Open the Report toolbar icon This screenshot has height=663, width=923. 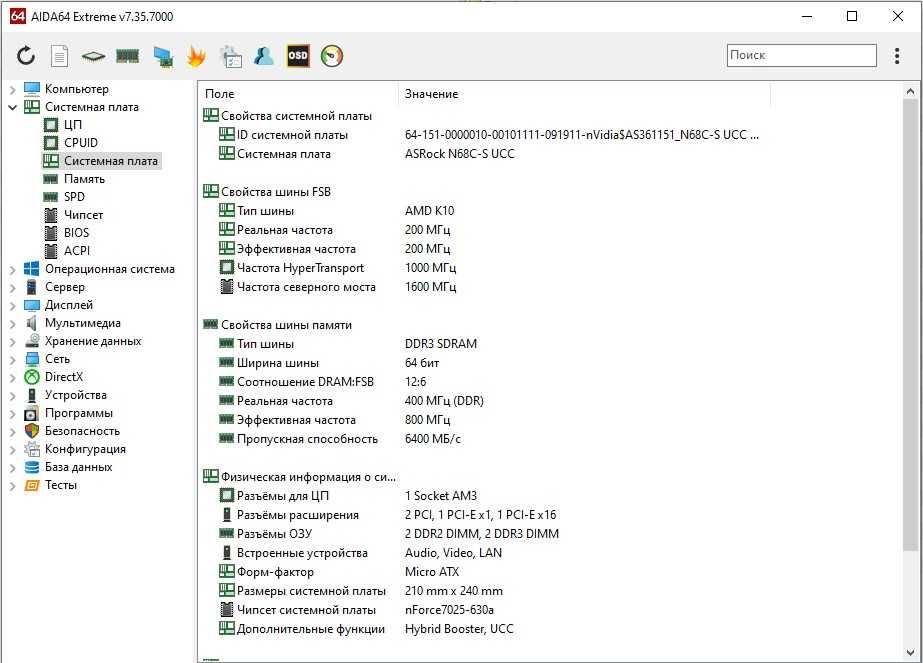(x=59, y=56)
